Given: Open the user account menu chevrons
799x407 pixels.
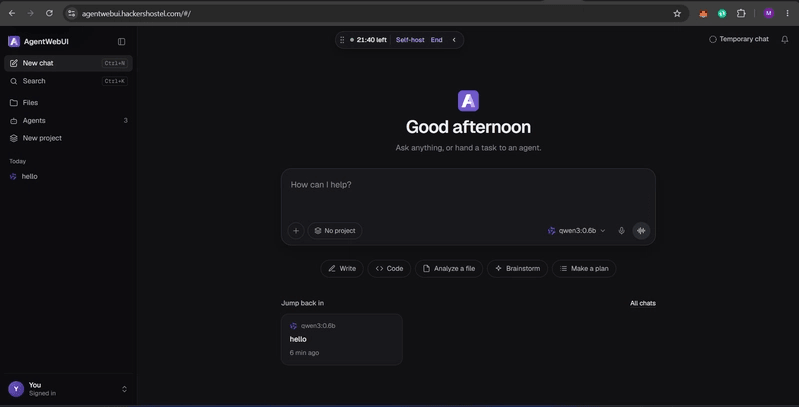Looking at the screenshot, I should pos(124,389).
